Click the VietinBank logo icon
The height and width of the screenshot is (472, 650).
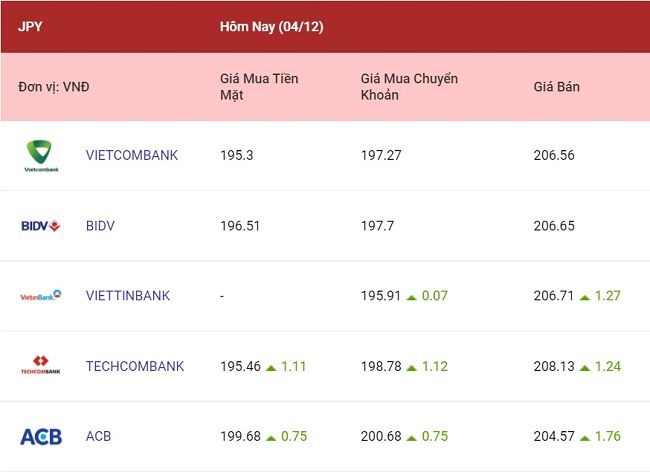pyautogui.click(x=41, y=296)
